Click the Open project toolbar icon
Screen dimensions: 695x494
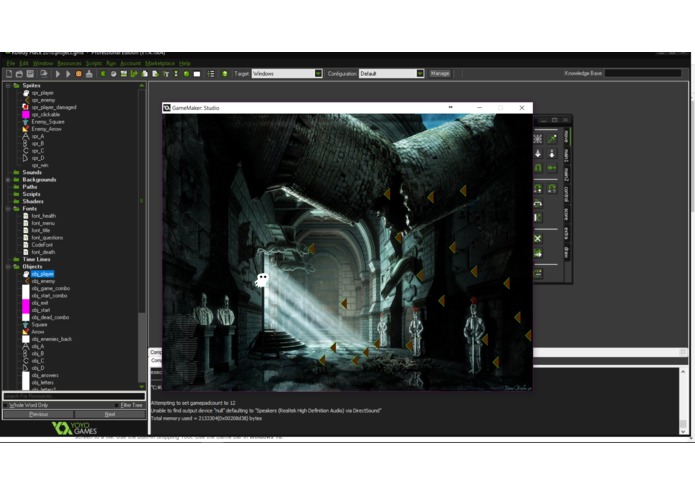tap(19, 74)
